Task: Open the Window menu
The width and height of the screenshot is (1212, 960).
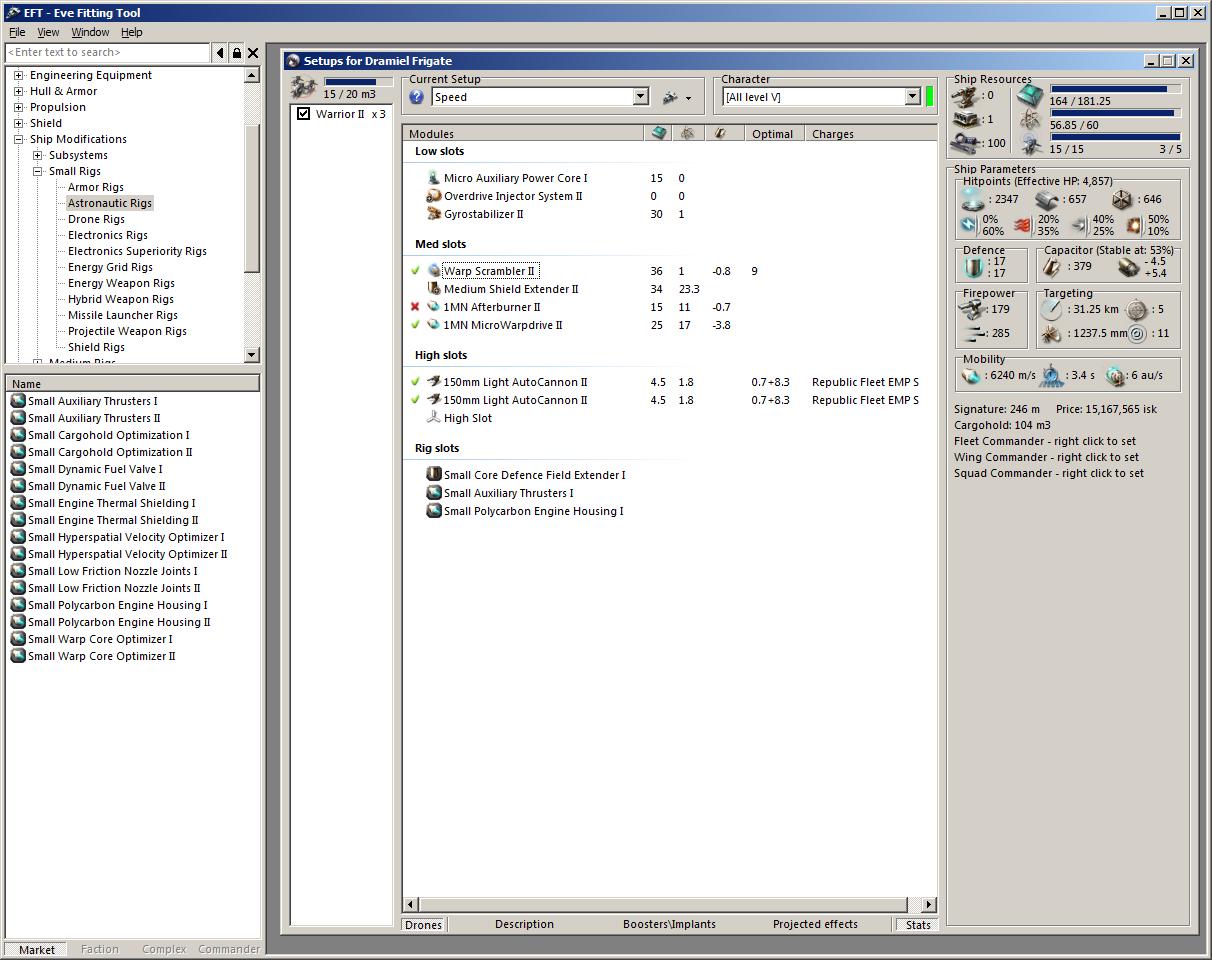Action: [90, 32]
